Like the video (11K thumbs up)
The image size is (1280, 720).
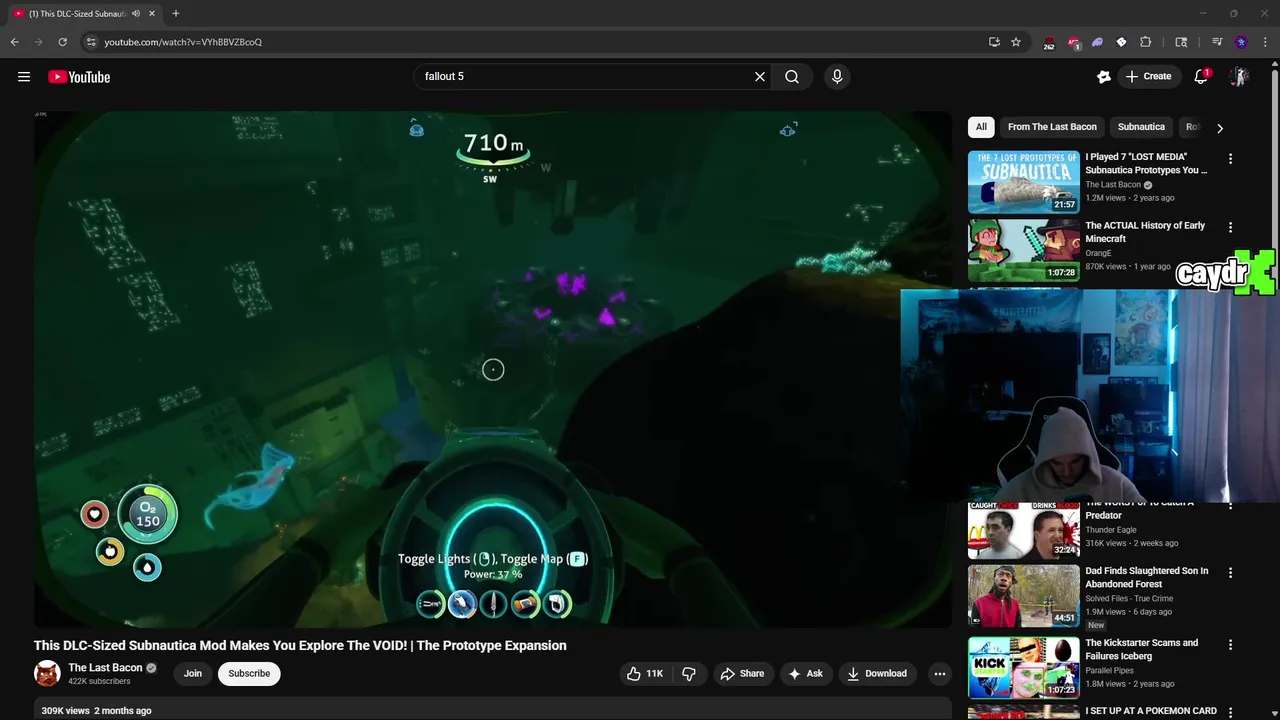[645, 674]
